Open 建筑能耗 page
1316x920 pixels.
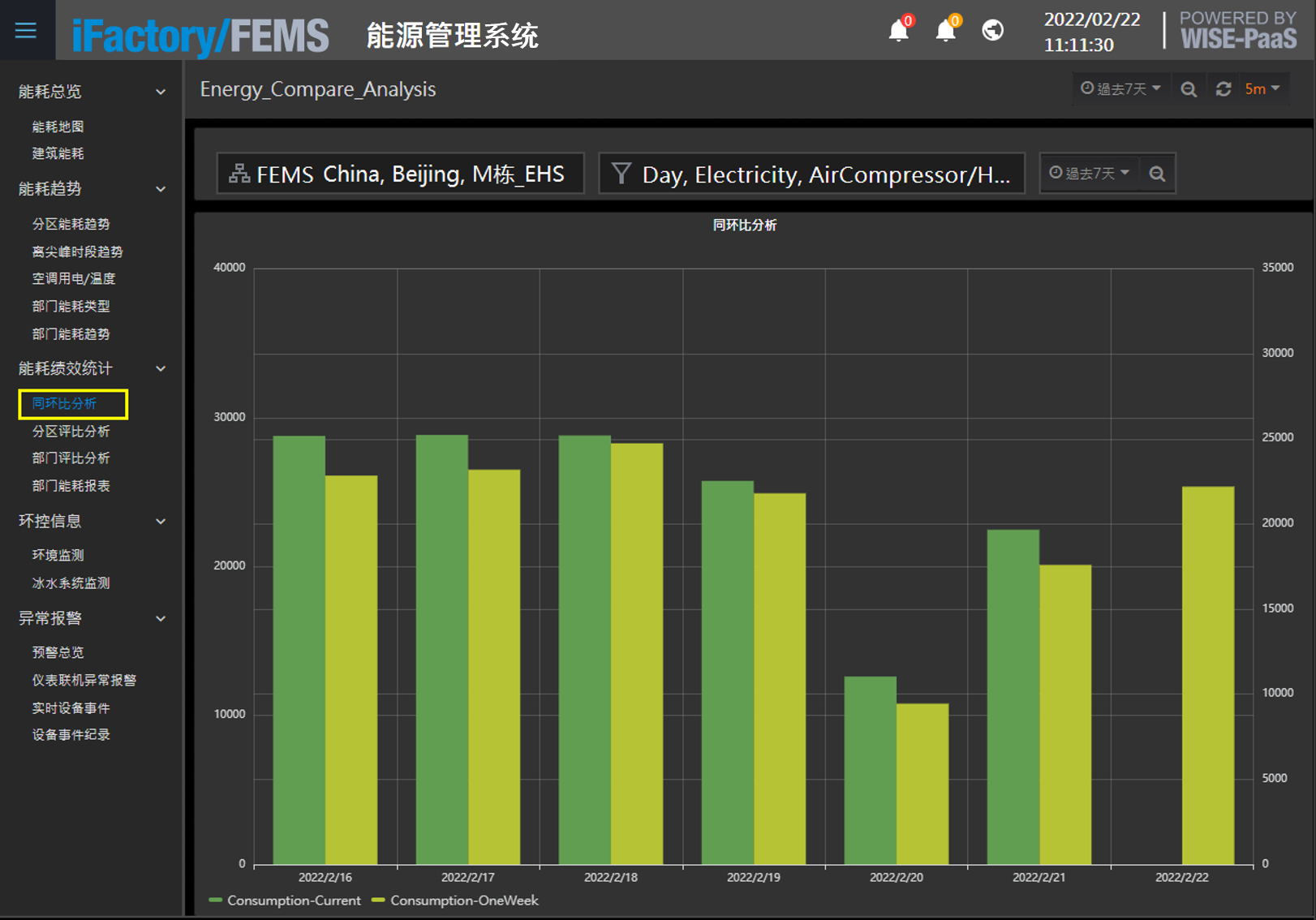tap(58, 153)
